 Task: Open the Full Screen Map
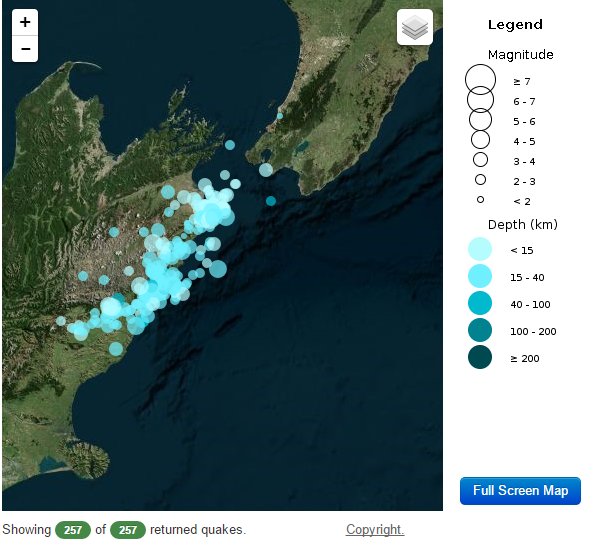point(520,491)
